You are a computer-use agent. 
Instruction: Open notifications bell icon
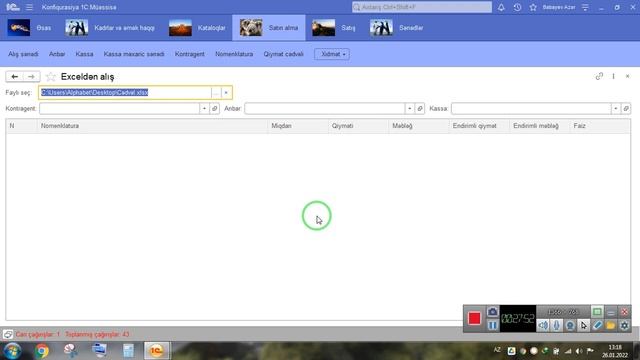click(501, 7)
